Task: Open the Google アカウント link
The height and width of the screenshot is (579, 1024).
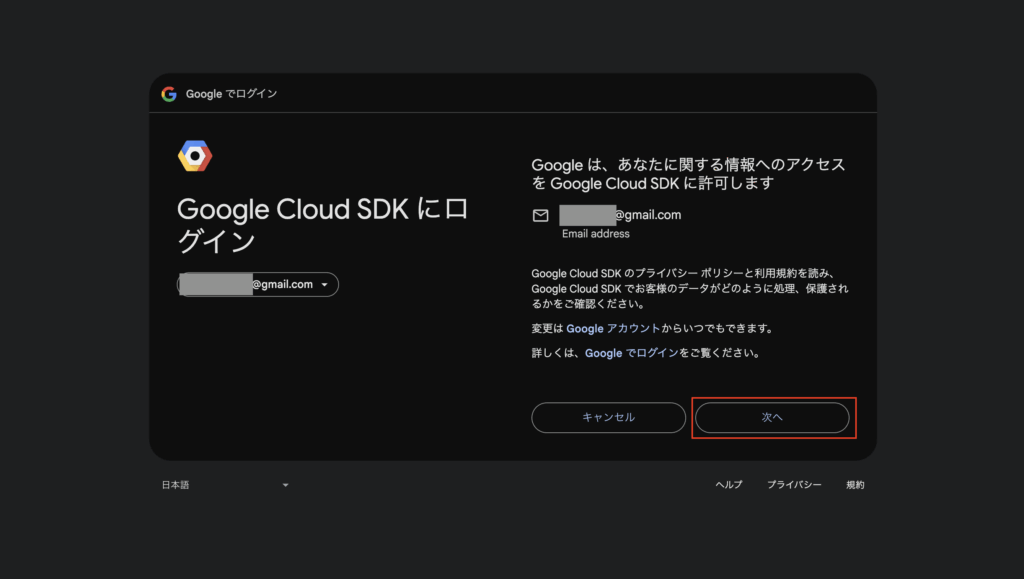Action: tap(613, 328)
